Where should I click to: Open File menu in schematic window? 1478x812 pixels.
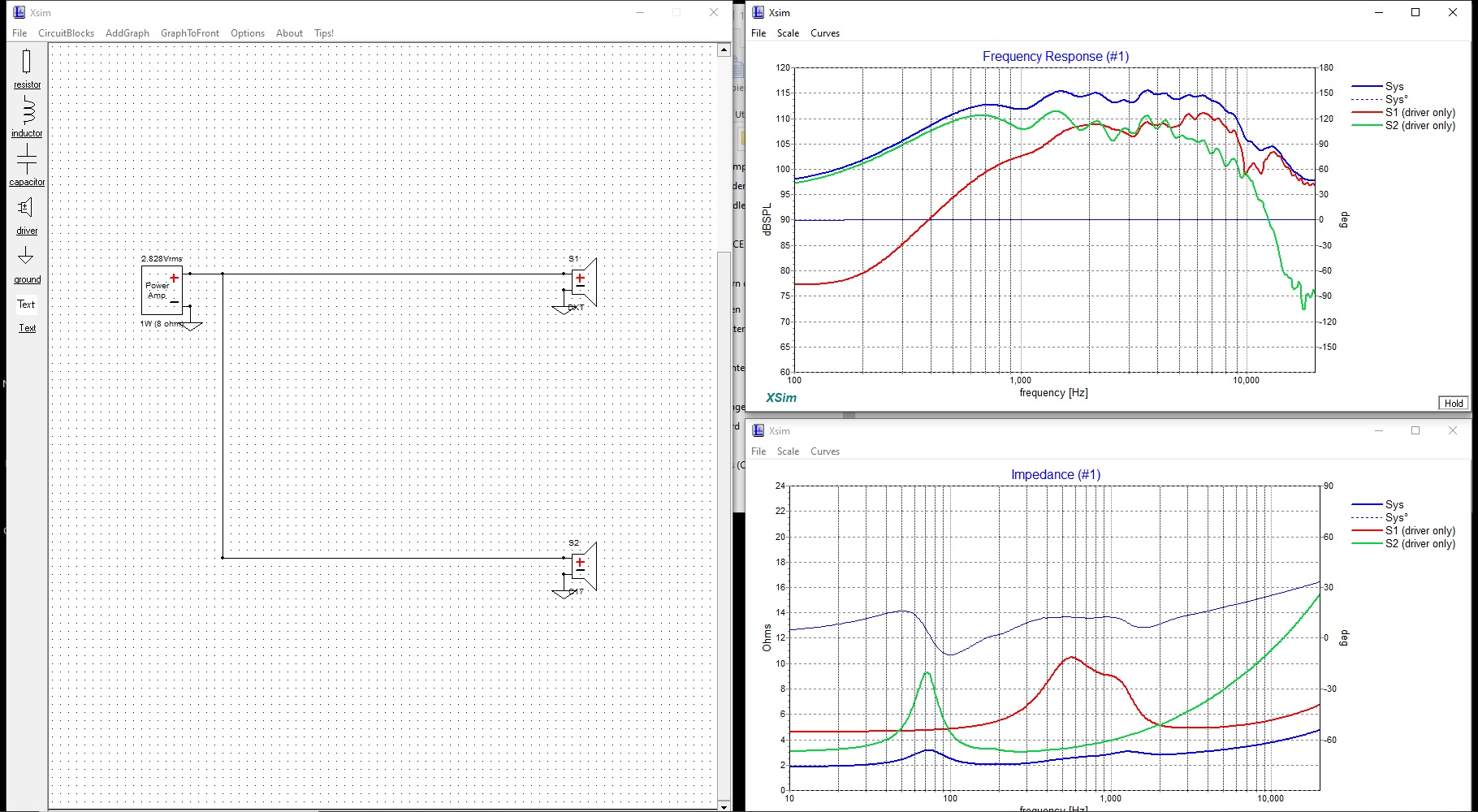click(x=19, y=33)
